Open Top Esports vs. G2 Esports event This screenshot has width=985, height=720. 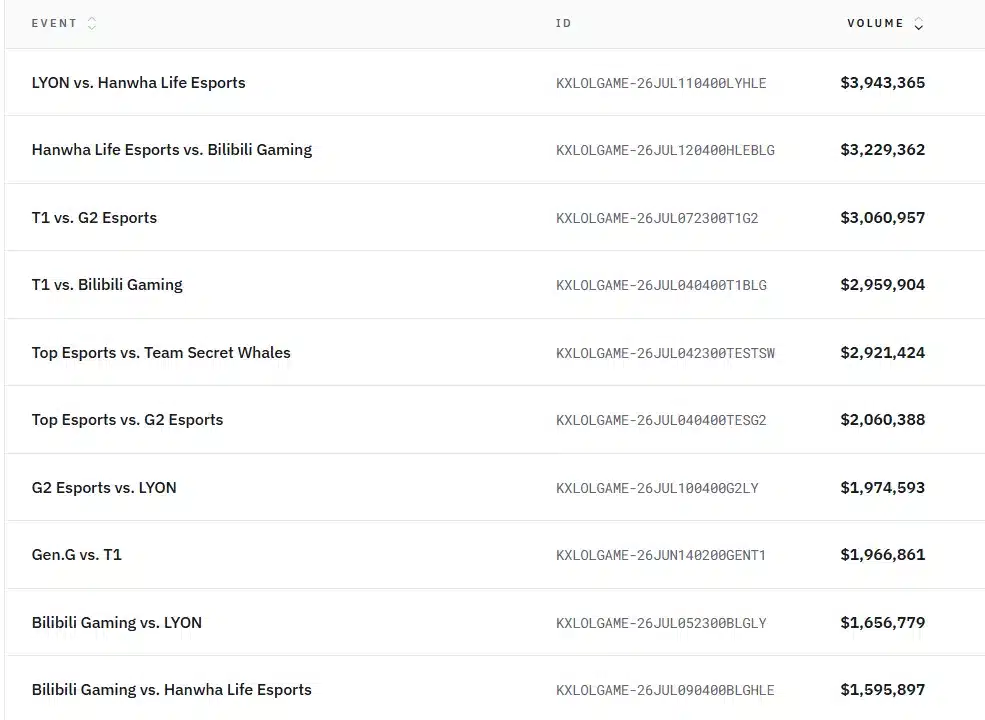[127, 420]
